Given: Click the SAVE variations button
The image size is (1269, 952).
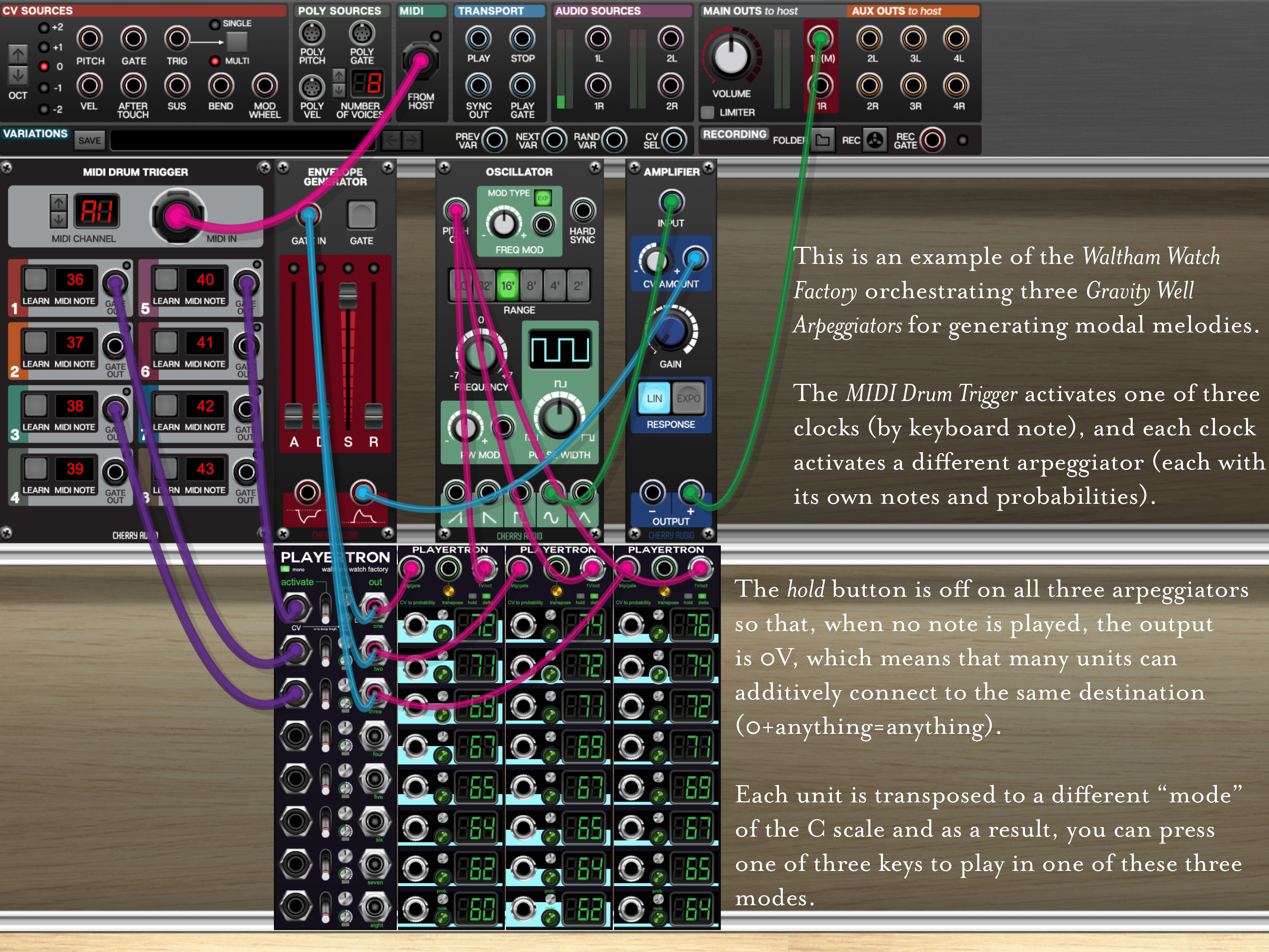Looking at the screenshot, I should point(89,141).
